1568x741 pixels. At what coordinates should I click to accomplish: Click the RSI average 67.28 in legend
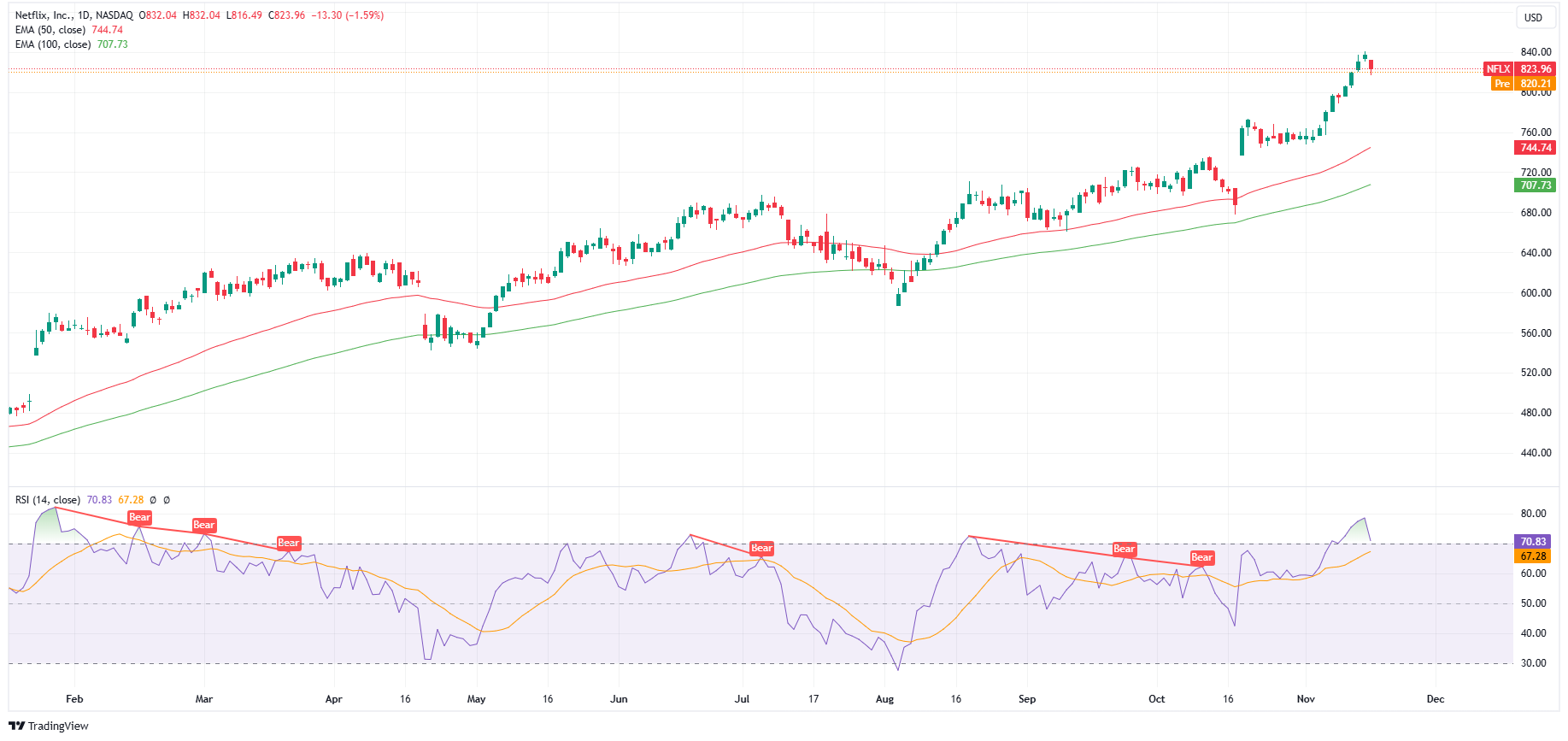(131, 500)
